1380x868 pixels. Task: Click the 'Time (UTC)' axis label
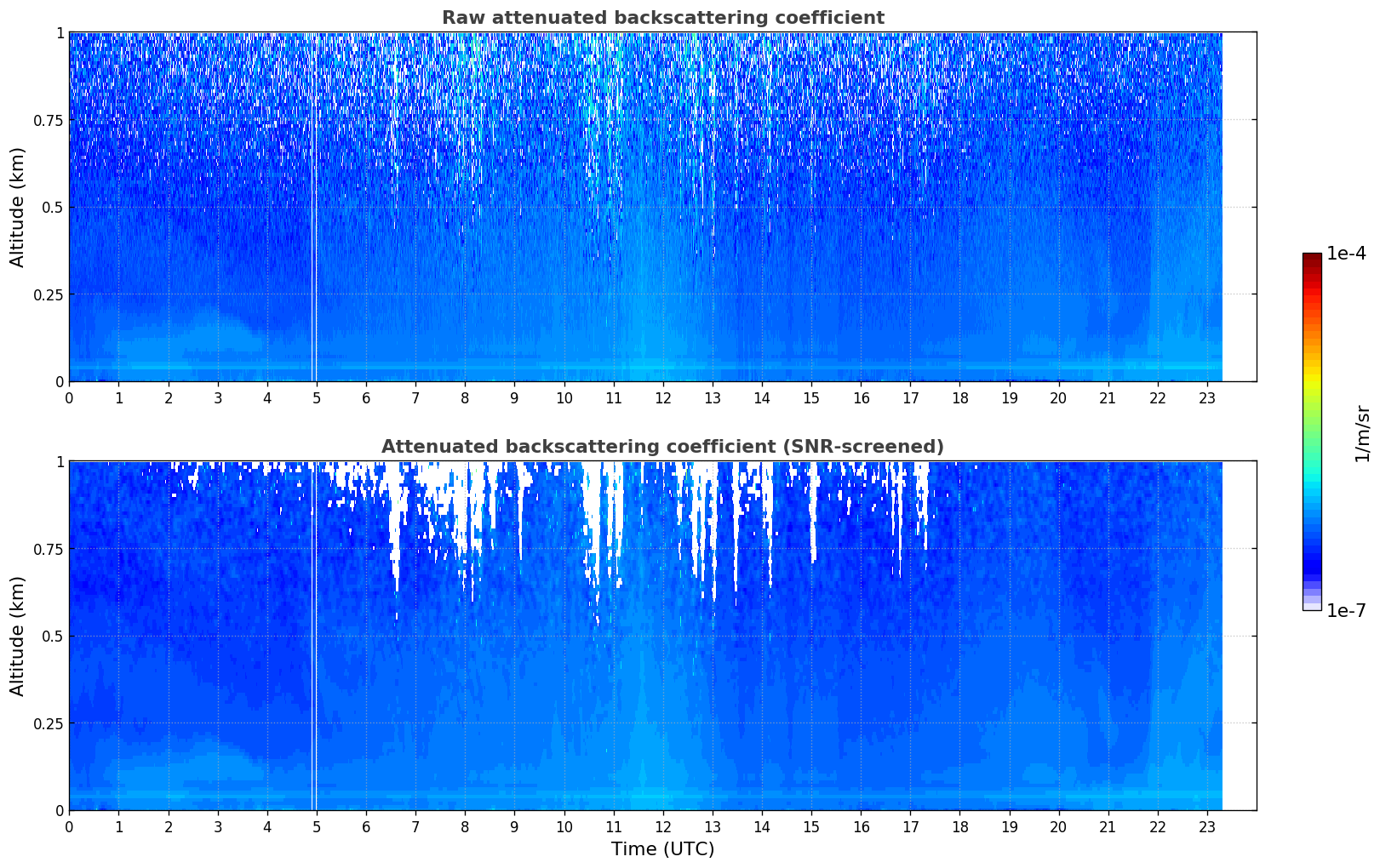coord(662,849)
